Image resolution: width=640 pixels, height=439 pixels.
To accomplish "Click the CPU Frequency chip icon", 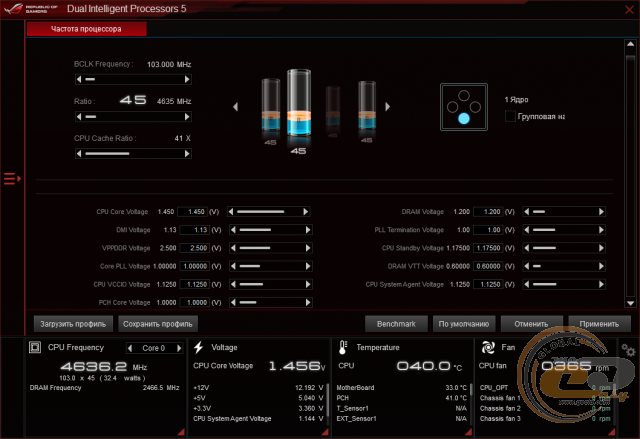I will [35, 347].
